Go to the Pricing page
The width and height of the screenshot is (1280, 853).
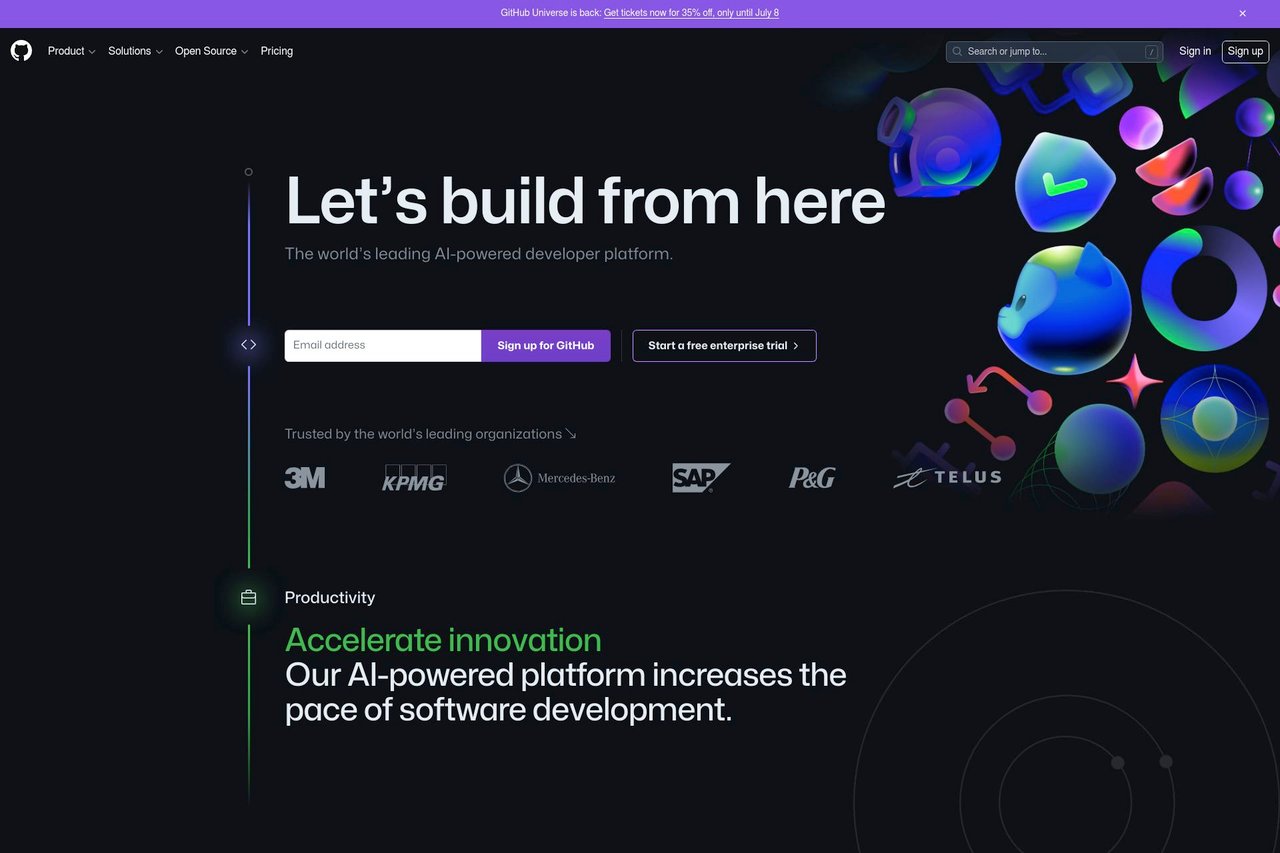coord(277,51)
